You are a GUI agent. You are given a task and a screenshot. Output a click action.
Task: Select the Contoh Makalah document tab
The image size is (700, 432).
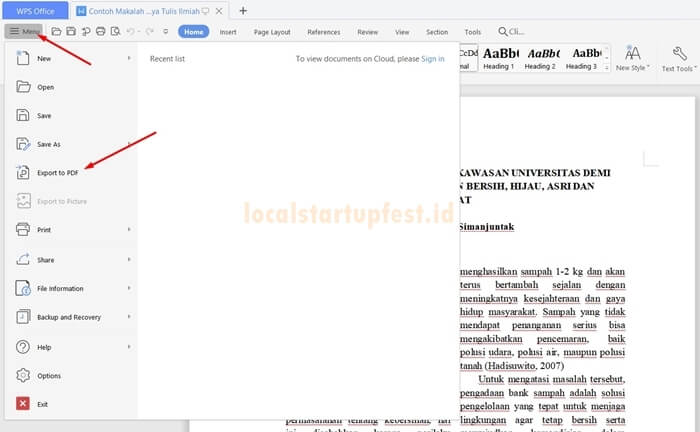[x=144, y=11]
